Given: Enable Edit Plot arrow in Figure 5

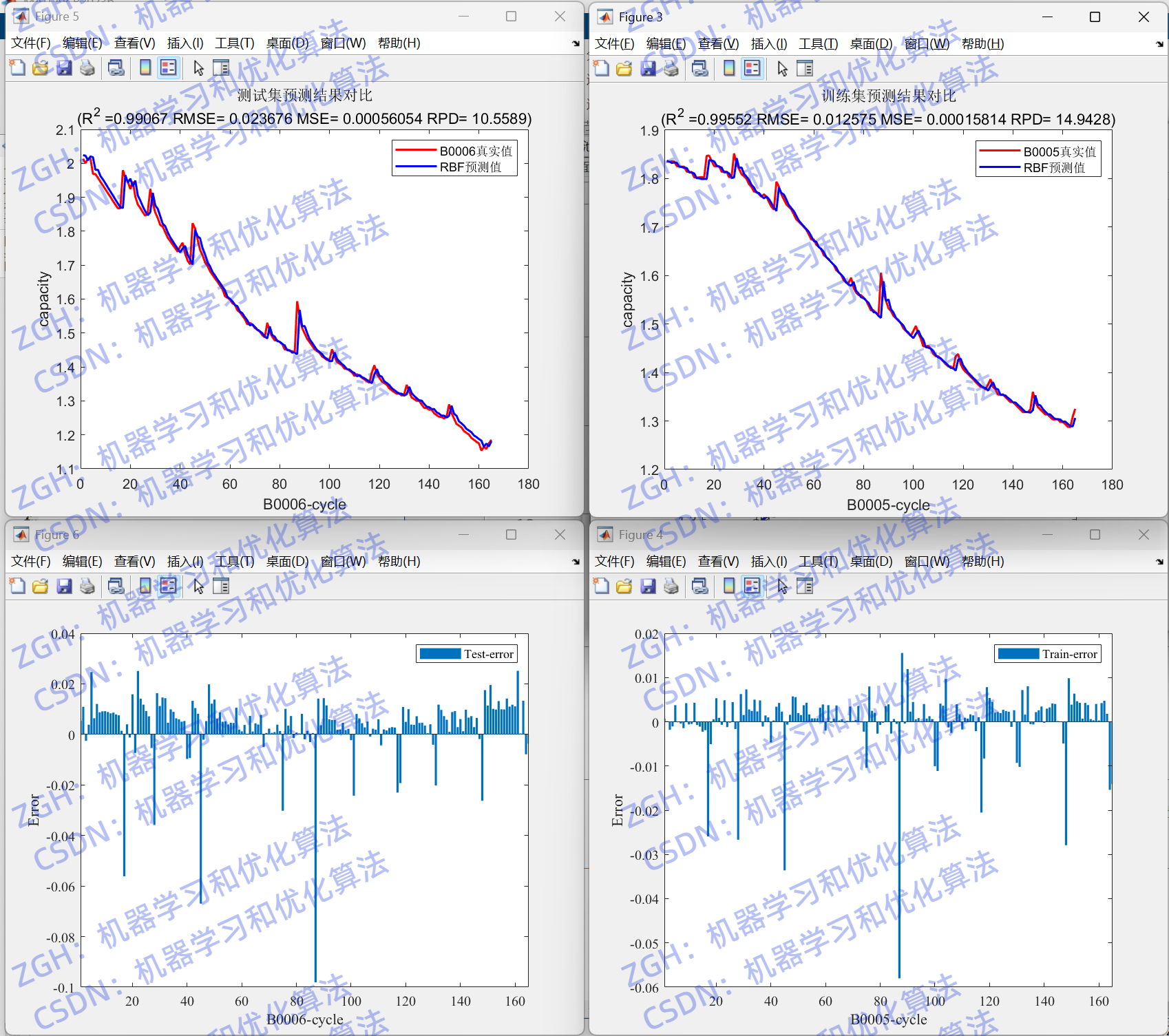Looking at the screenshot, I should click(199, 67).
